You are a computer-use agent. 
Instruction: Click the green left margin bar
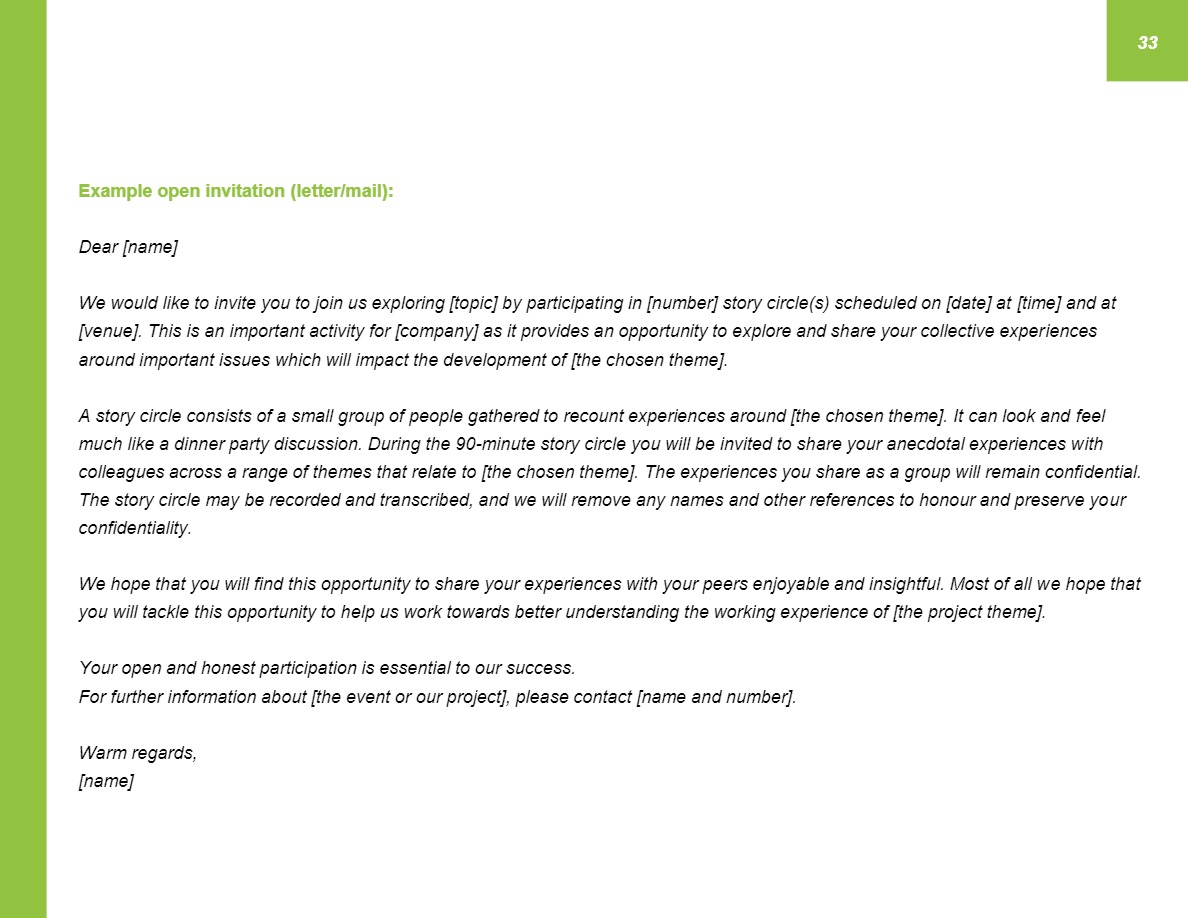(23, 459)
